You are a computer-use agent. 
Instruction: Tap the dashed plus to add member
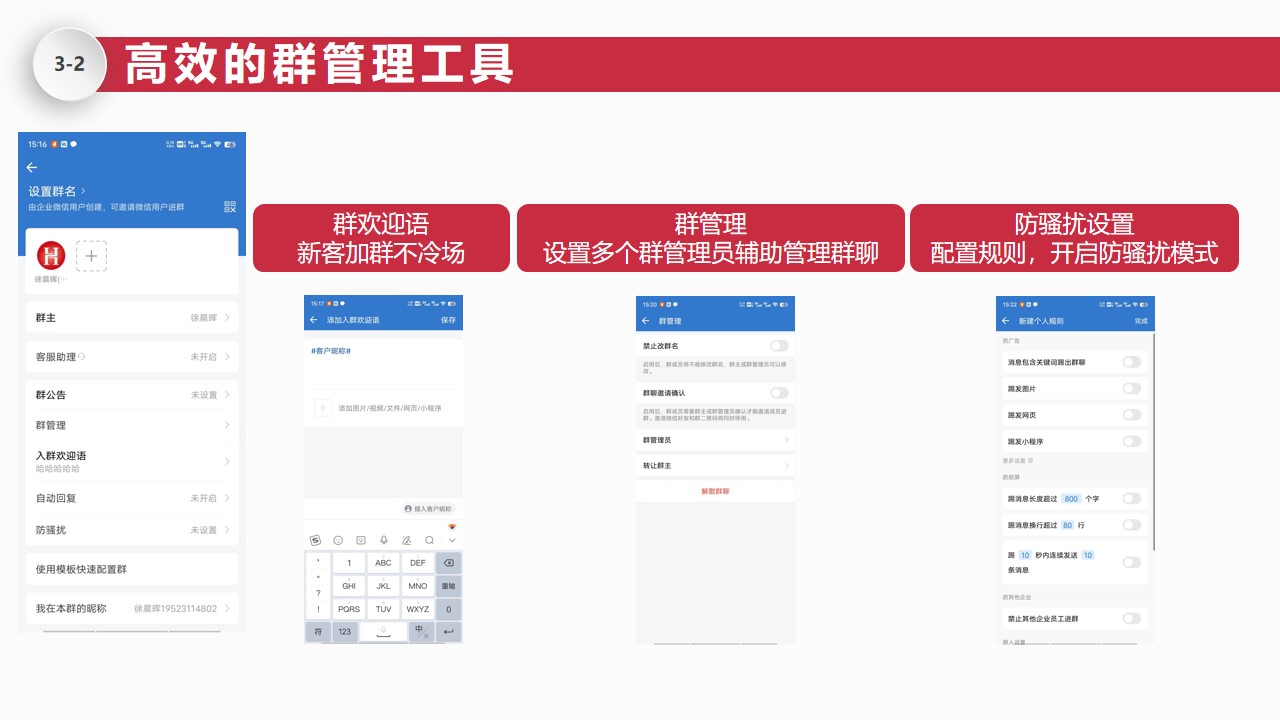point(91,256)
